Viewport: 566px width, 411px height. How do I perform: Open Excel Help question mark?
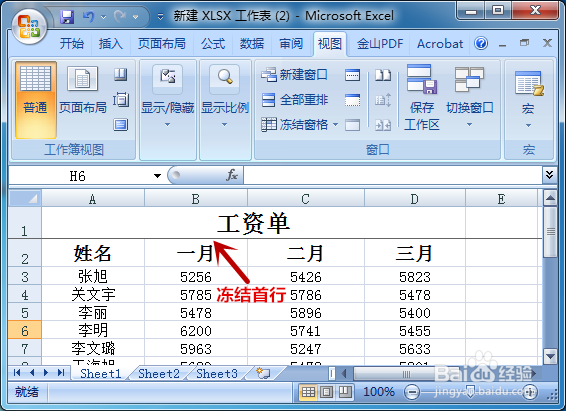[x=481, y=43]
